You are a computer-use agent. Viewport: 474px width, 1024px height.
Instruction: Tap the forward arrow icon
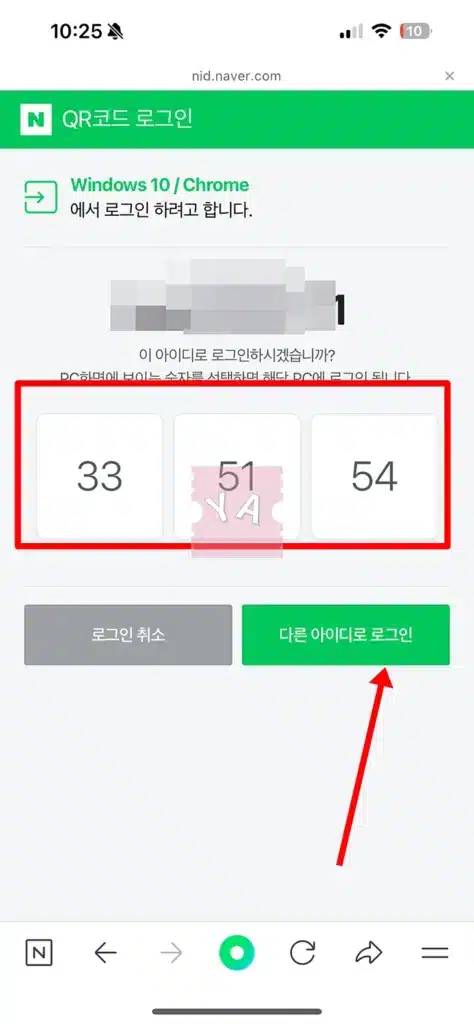click(172, 953)
